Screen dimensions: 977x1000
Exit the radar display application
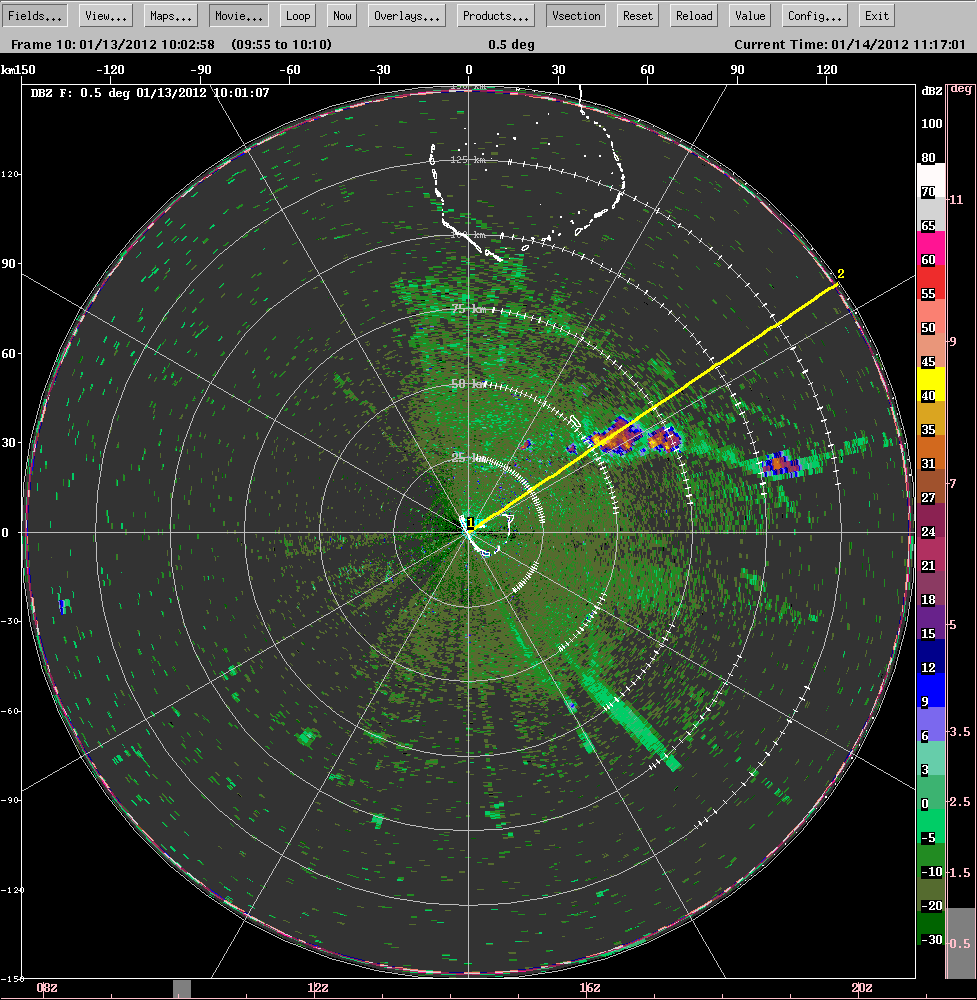click(x=877, y=16)
